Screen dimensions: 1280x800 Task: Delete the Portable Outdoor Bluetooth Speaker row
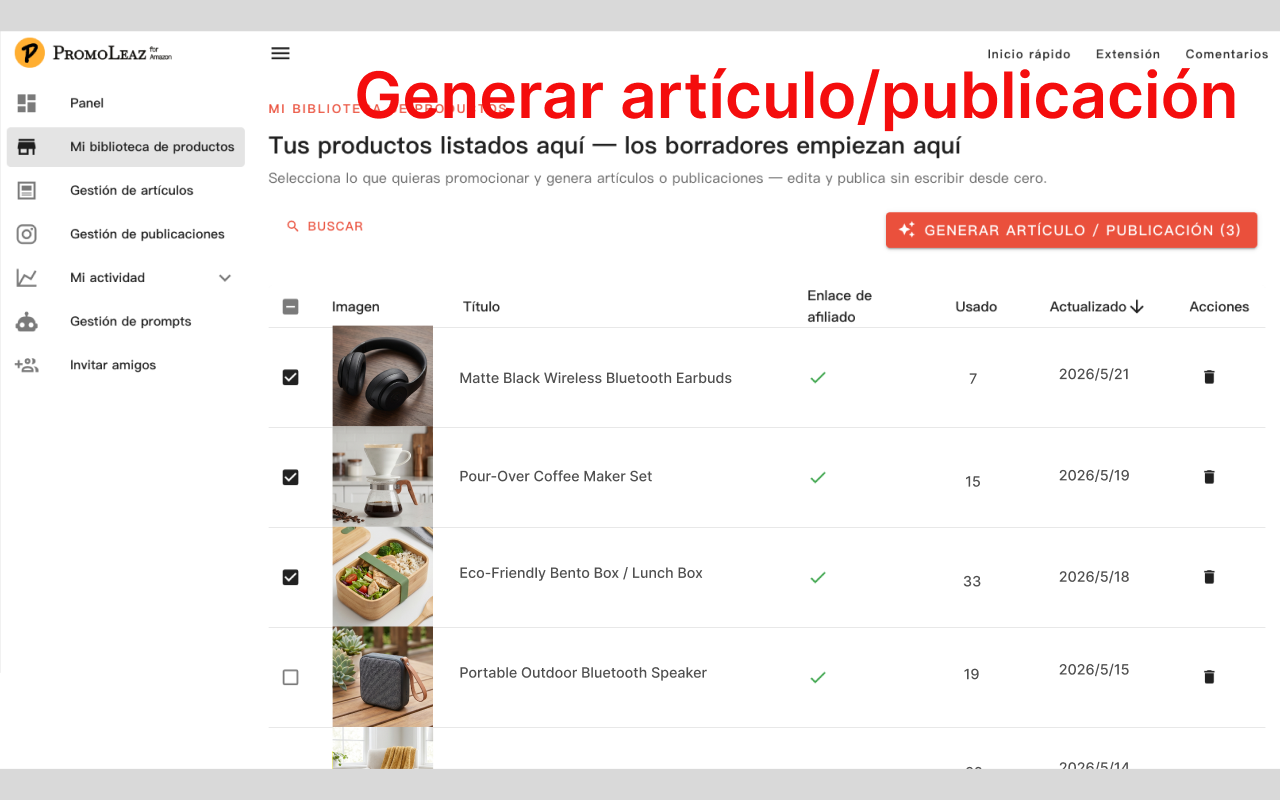(1209, 677)
